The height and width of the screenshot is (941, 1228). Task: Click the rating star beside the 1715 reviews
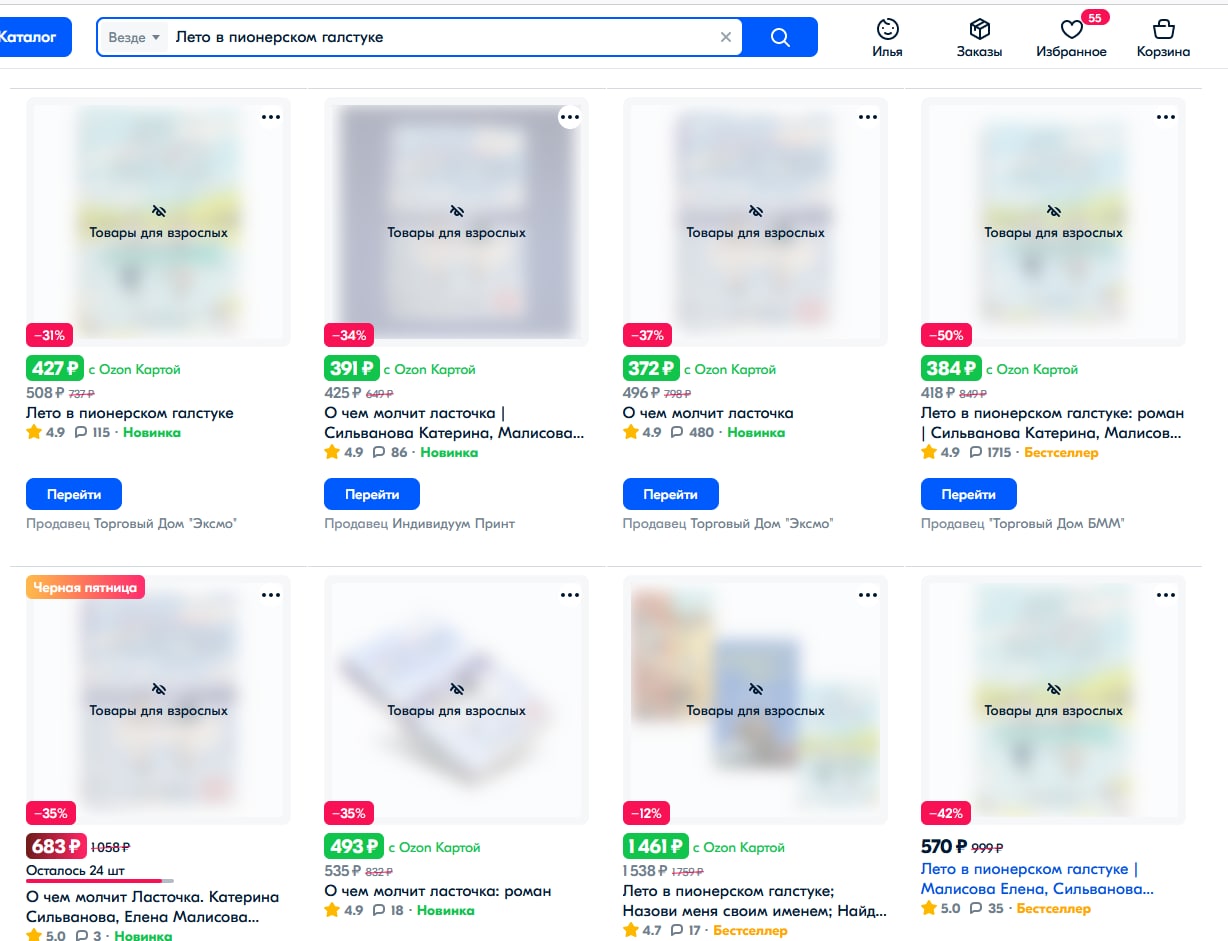(929, 453)
